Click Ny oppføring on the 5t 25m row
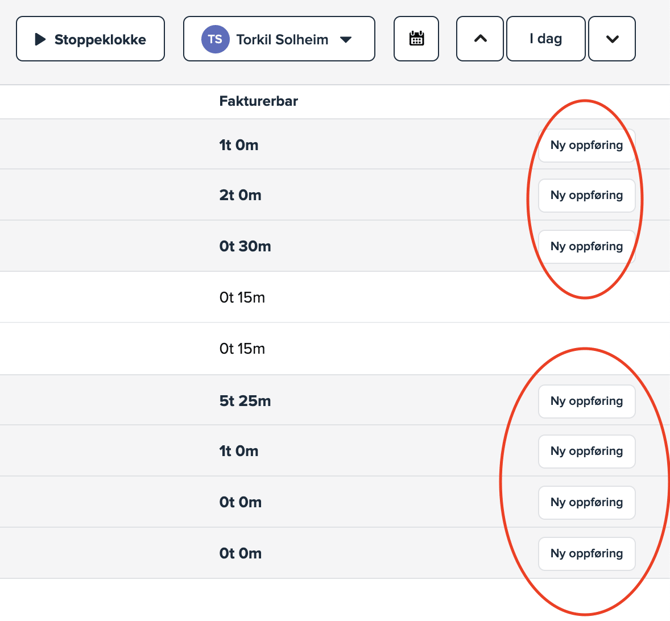This screenshot has height=621, width=670. tap(586, 401)
